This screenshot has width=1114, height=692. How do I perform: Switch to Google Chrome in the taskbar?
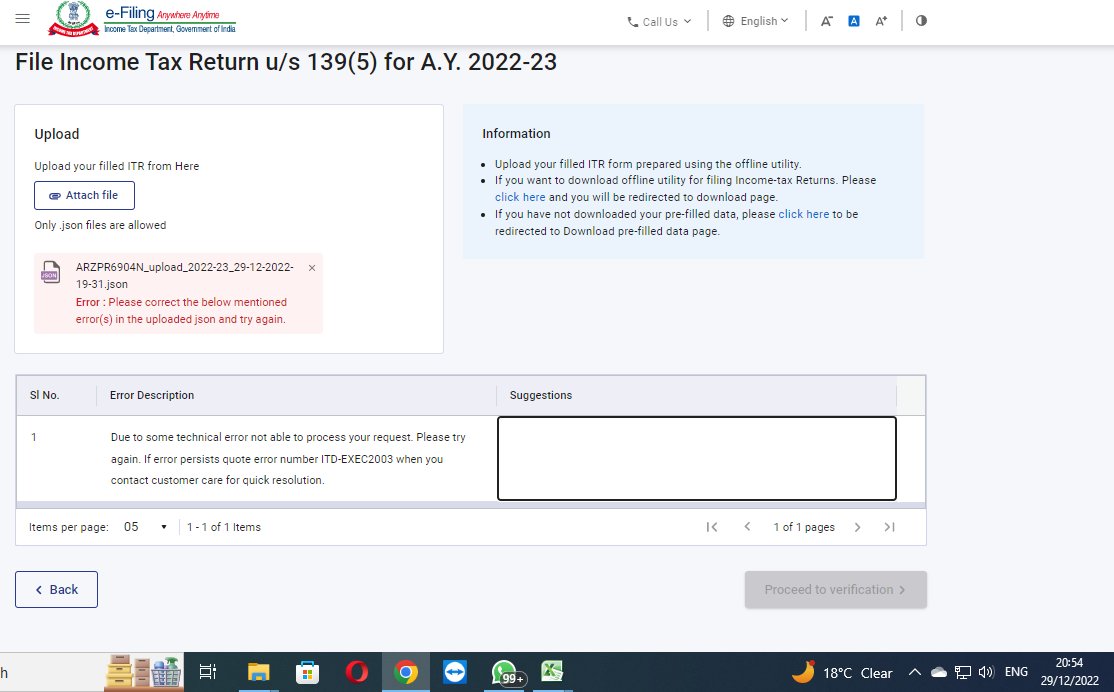[406, 671]
